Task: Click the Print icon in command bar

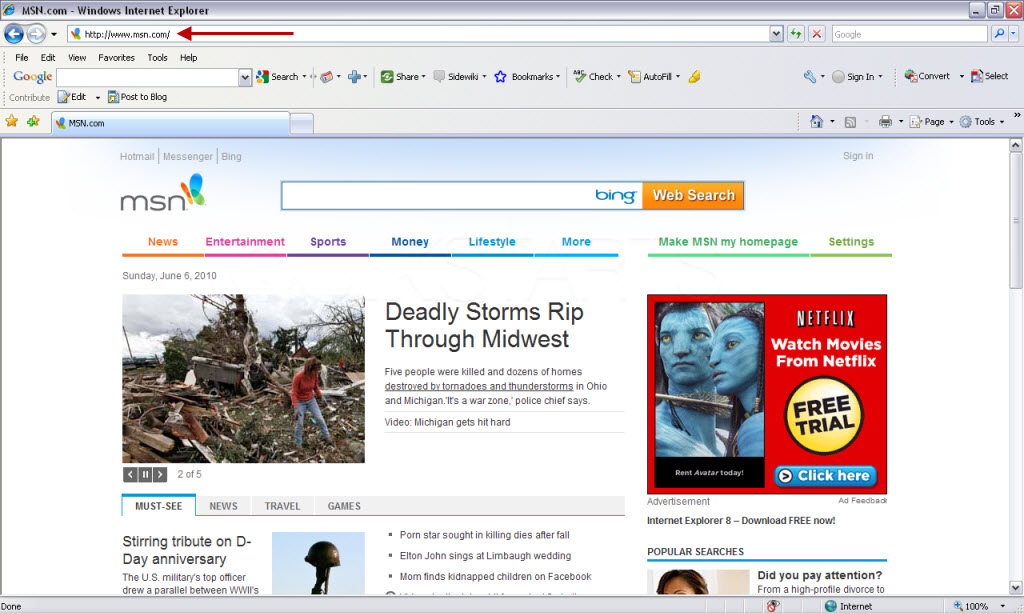Action: [885, 121]
